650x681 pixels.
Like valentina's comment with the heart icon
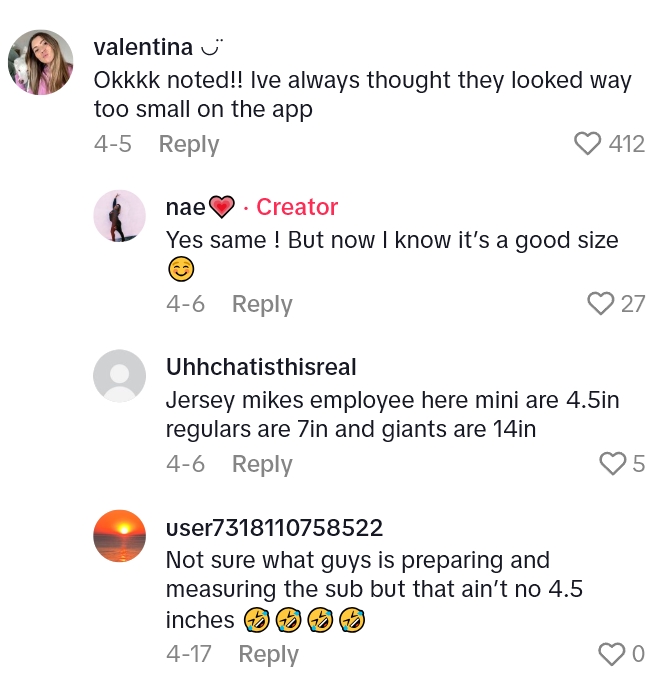pos(588,144)
